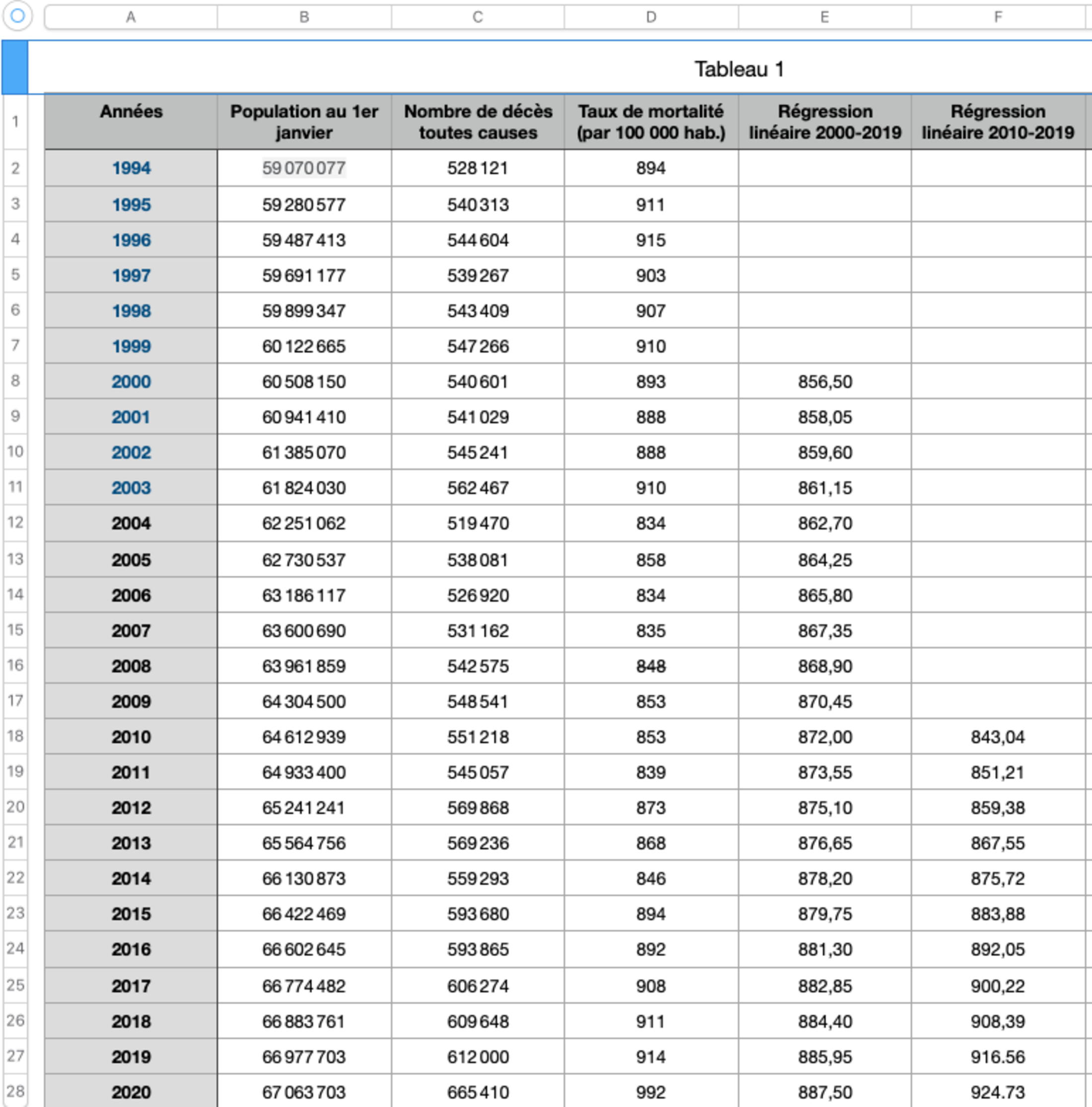Screen dimensions: 1092x1107
Task: Select column E header
Action: tap(824, 17)
